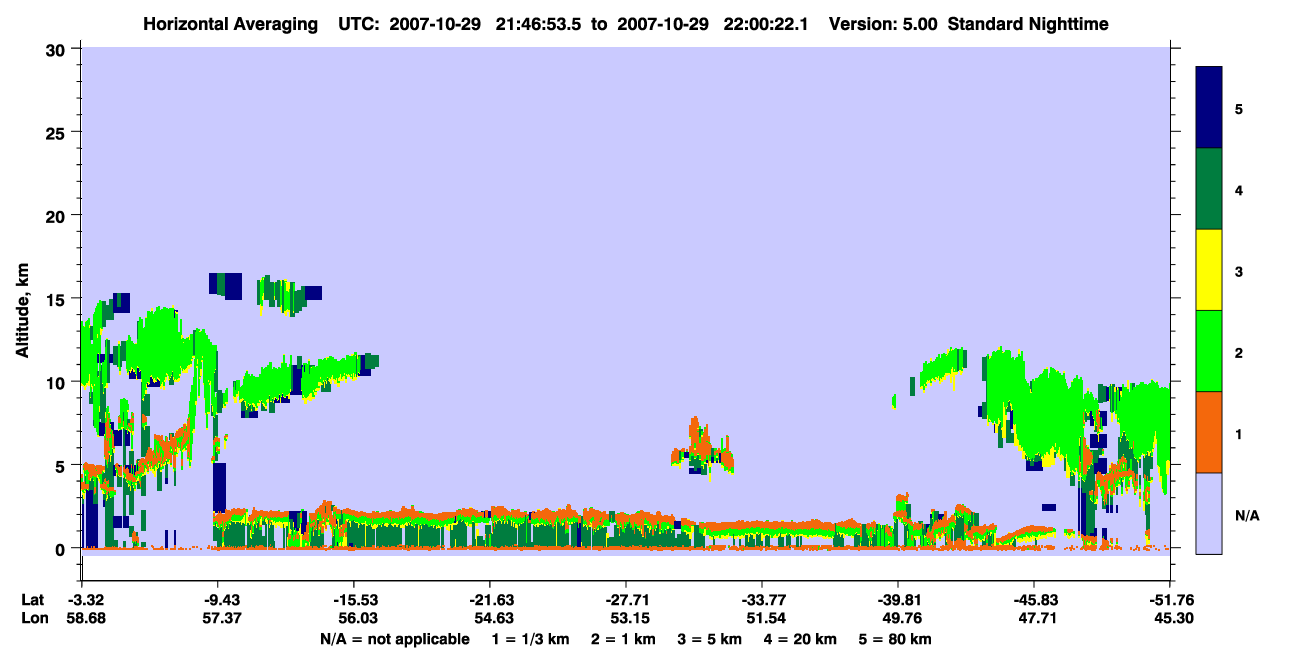
Task: Click the lavender N/A colorbar segment
Action: (1209, 513)
